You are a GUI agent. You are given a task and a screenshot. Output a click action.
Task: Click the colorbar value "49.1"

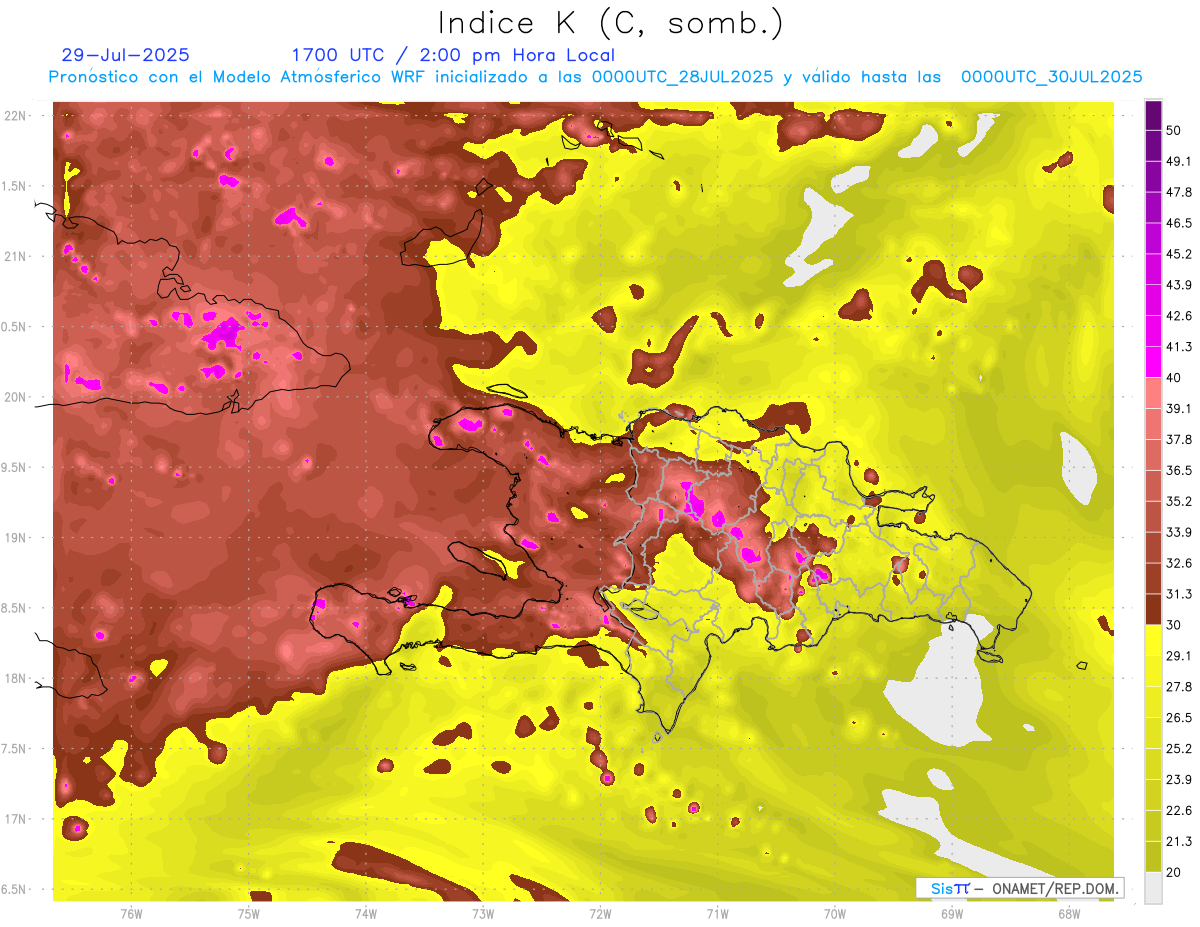1179,161
